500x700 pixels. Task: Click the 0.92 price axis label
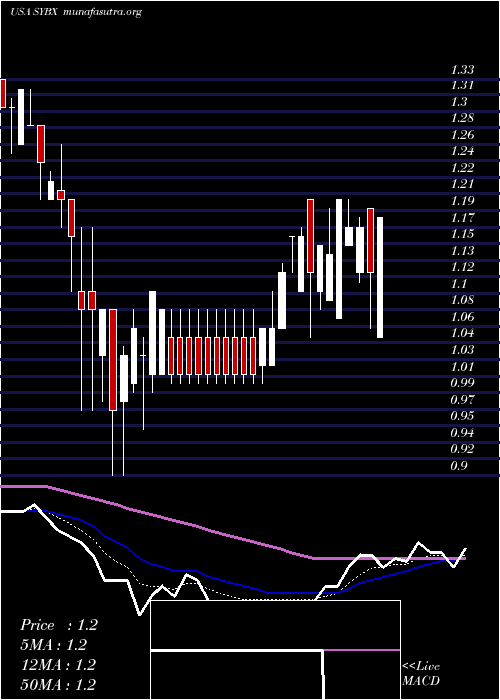(462, 449)
